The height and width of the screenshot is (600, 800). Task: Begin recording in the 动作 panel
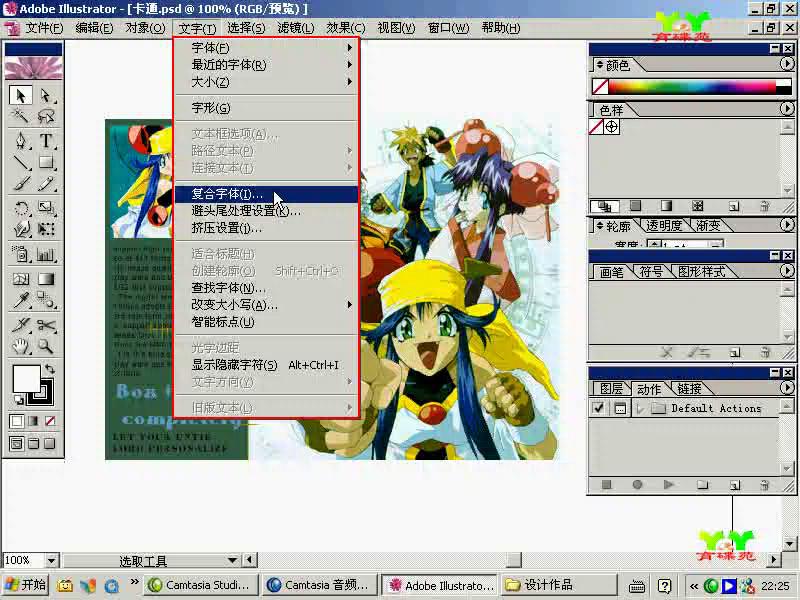point(637,485)
